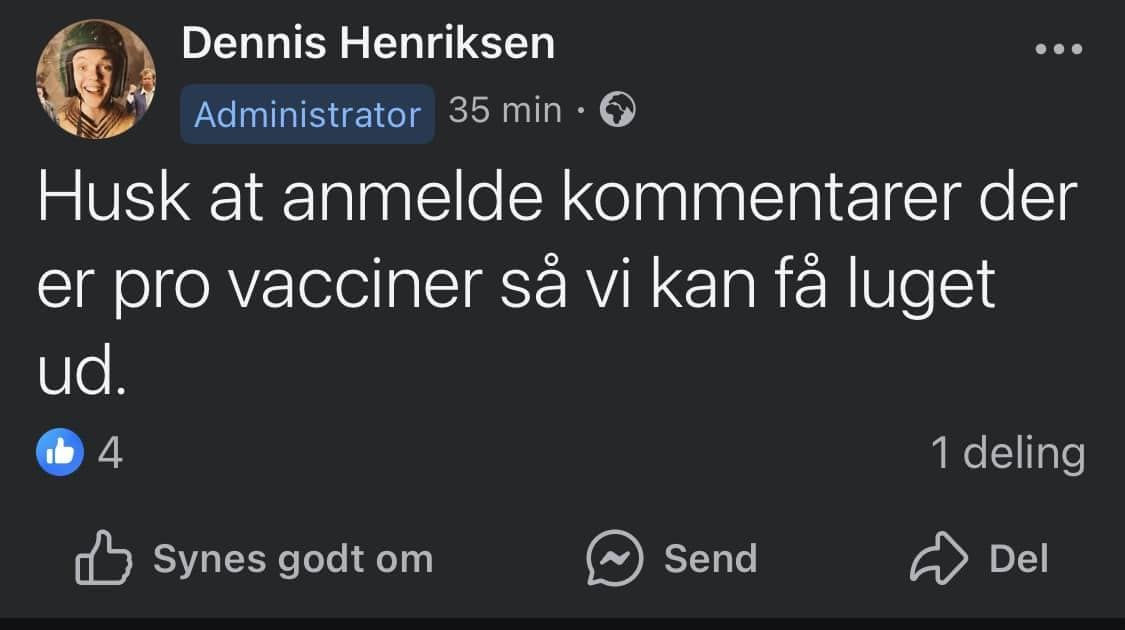
Task: Open Dennis Henriksen's profile picture
Action: [x=96, y=79]
